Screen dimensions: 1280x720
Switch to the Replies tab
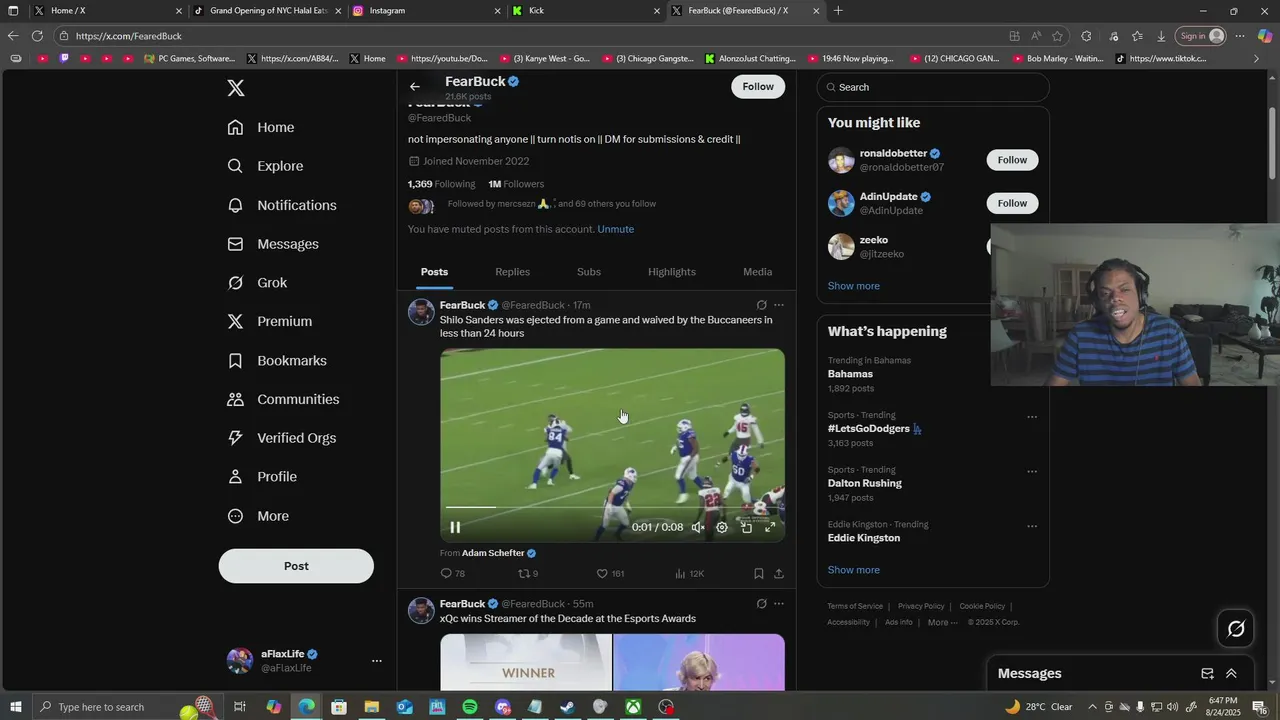coord(512,272)
